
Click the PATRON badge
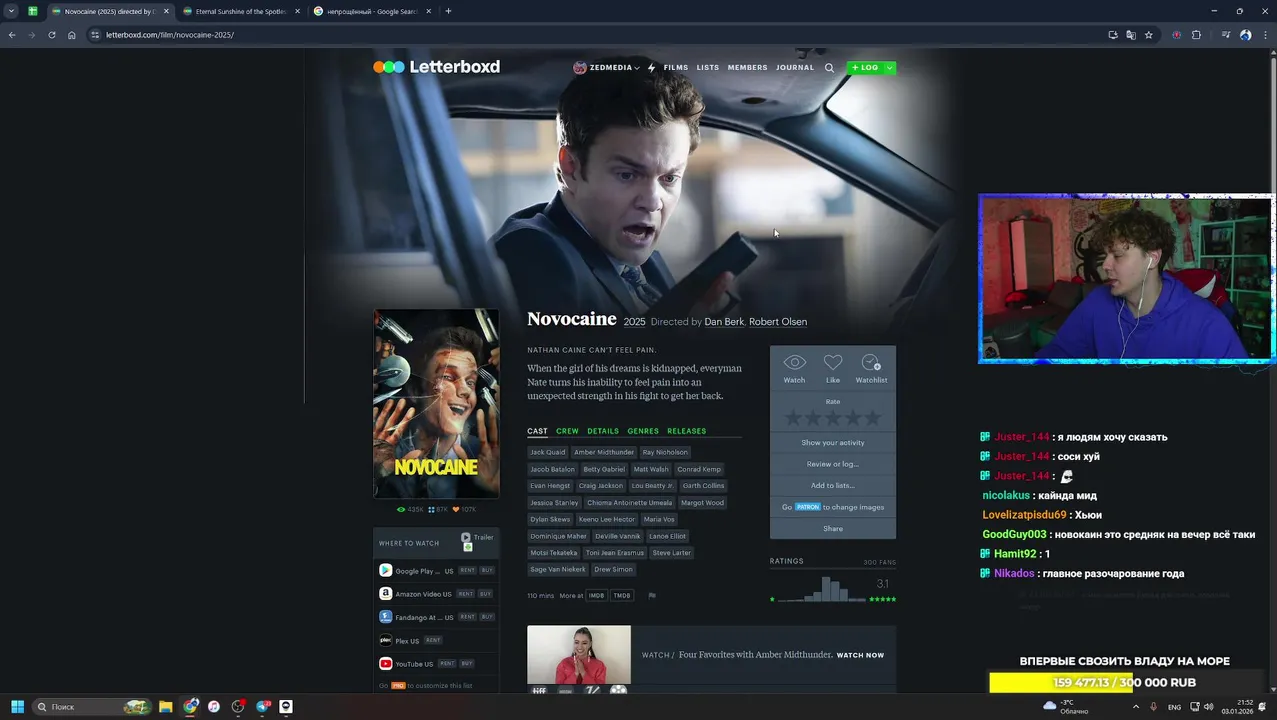808,507
